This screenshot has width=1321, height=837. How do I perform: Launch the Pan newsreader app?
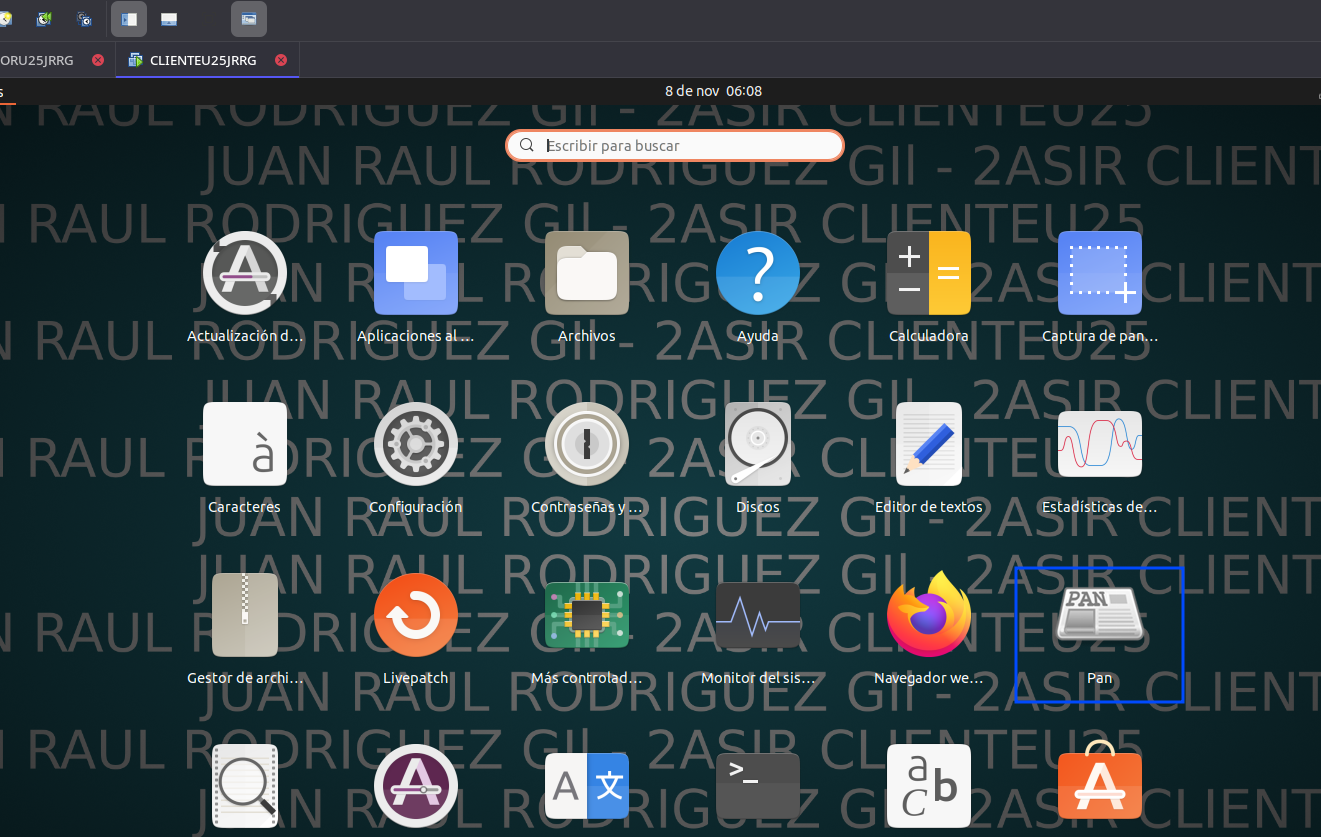point(1100,615)
